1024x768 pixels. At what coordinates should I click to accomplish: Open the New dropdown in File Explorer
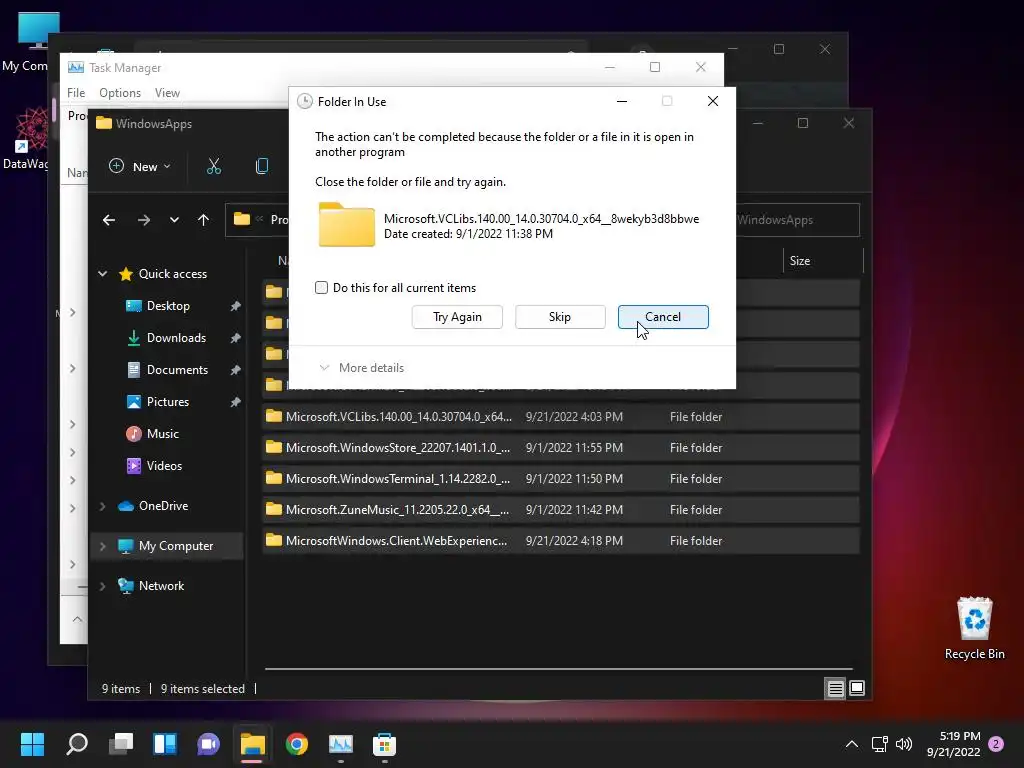(x=140, y=167)
